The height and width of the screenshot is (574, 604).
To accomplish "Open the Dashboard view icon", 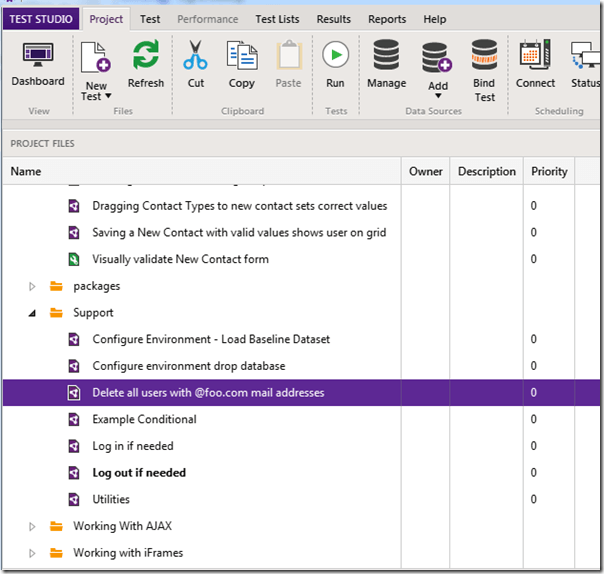I will 38,61.
